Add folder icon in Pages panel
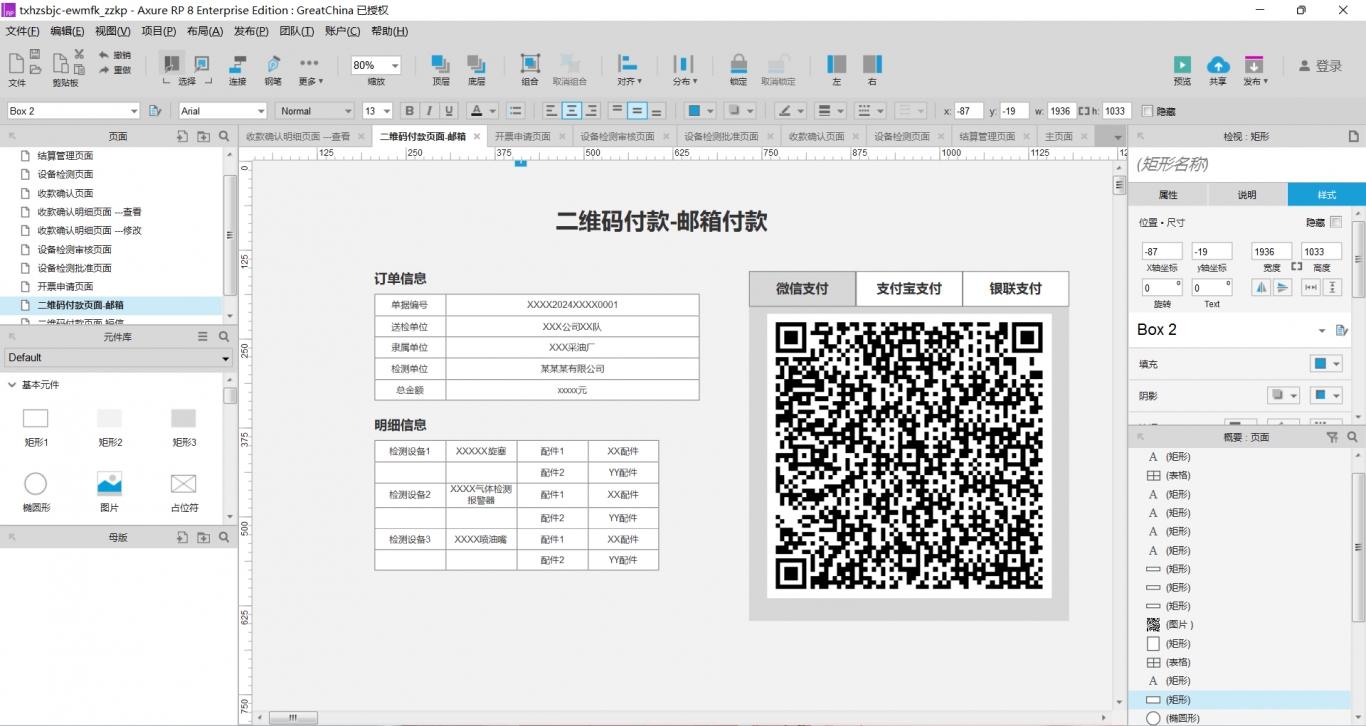Image resolution: width=1366 pixels, height=726 pixels. [x=203, y=136]
